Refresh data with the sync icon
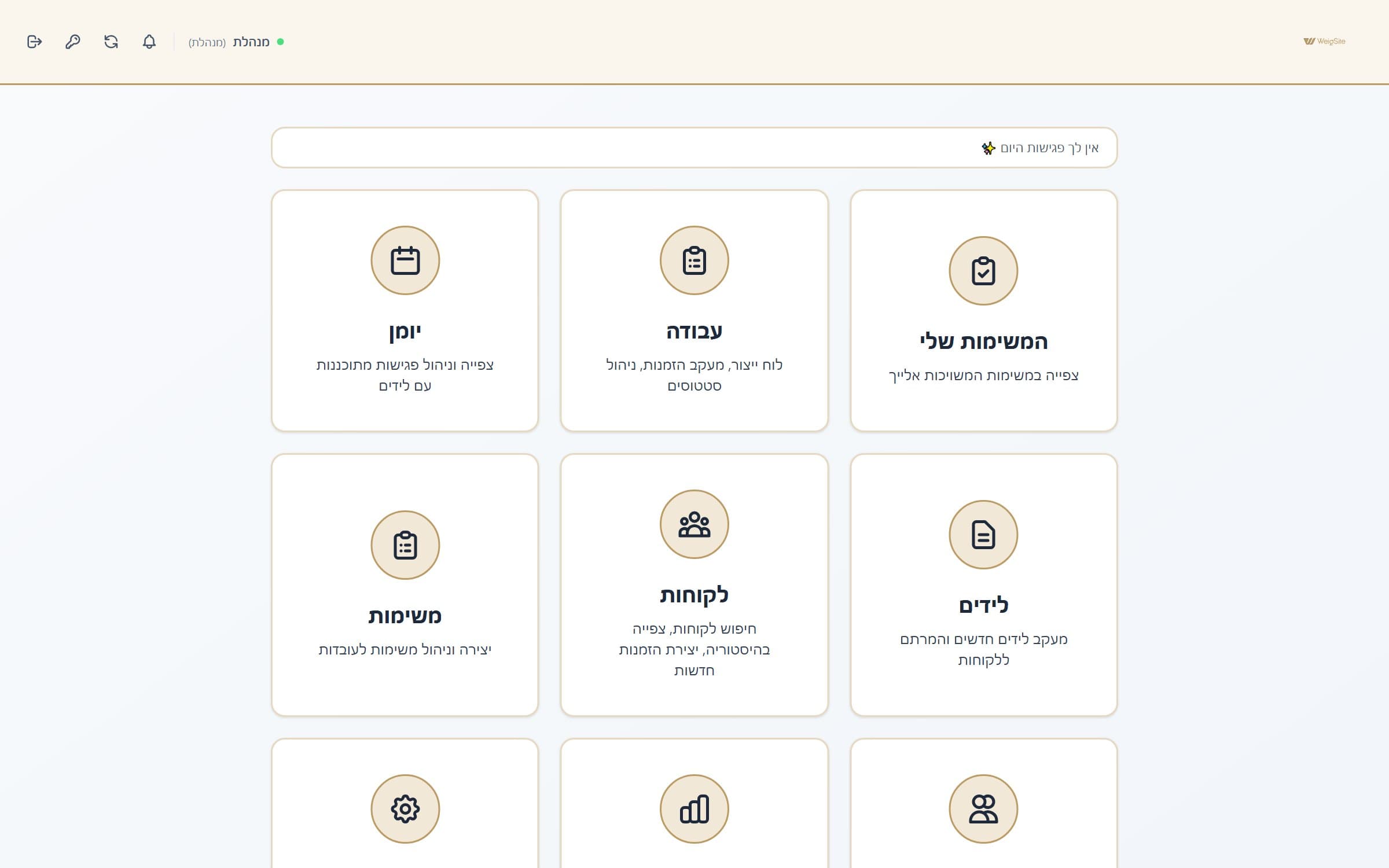The width and height of the screenshot is (1389, 868). [x=111, y=42]
